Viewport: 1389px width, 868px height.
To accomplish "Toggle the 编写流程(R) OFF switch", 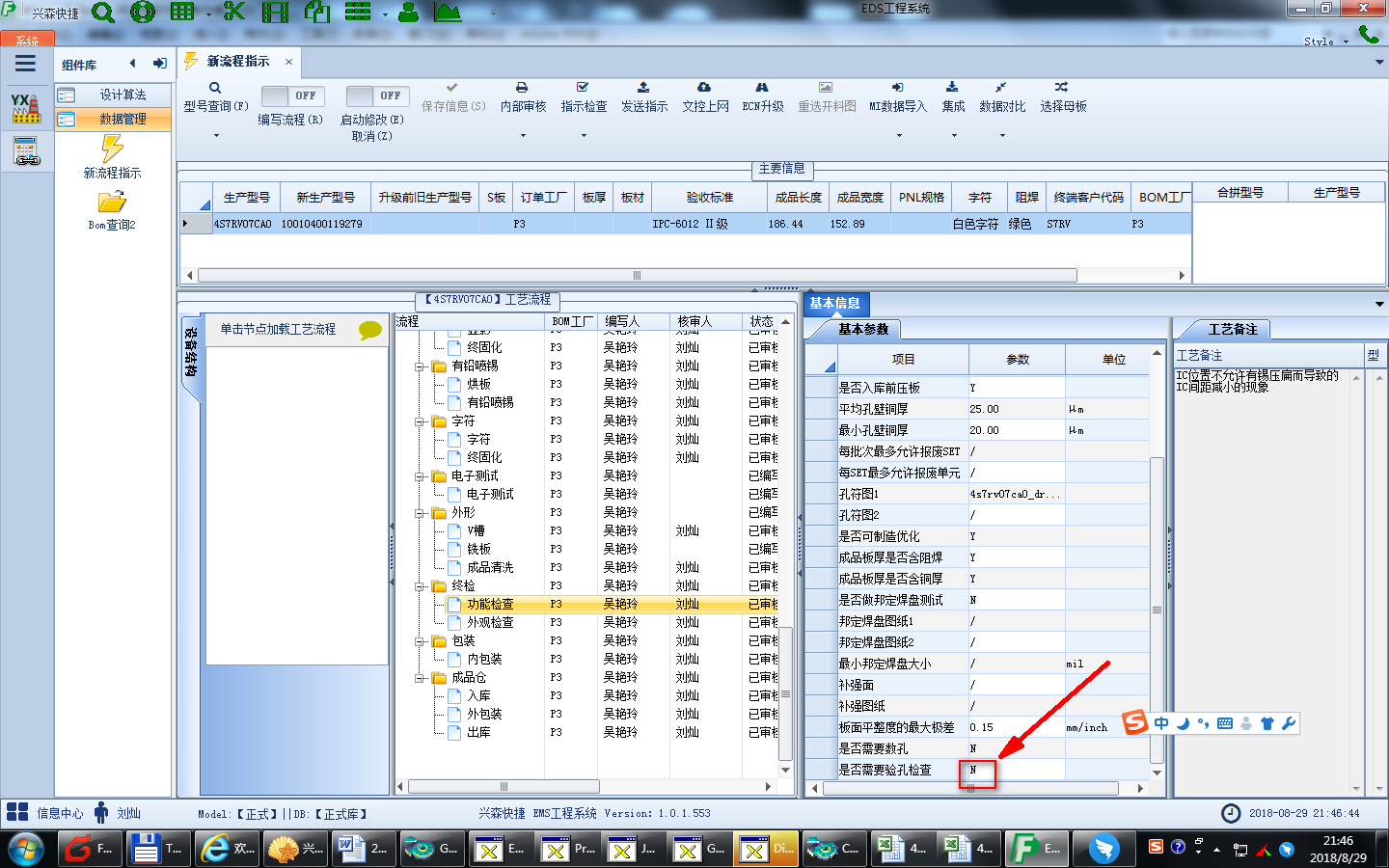I will (x=292, y=95).
